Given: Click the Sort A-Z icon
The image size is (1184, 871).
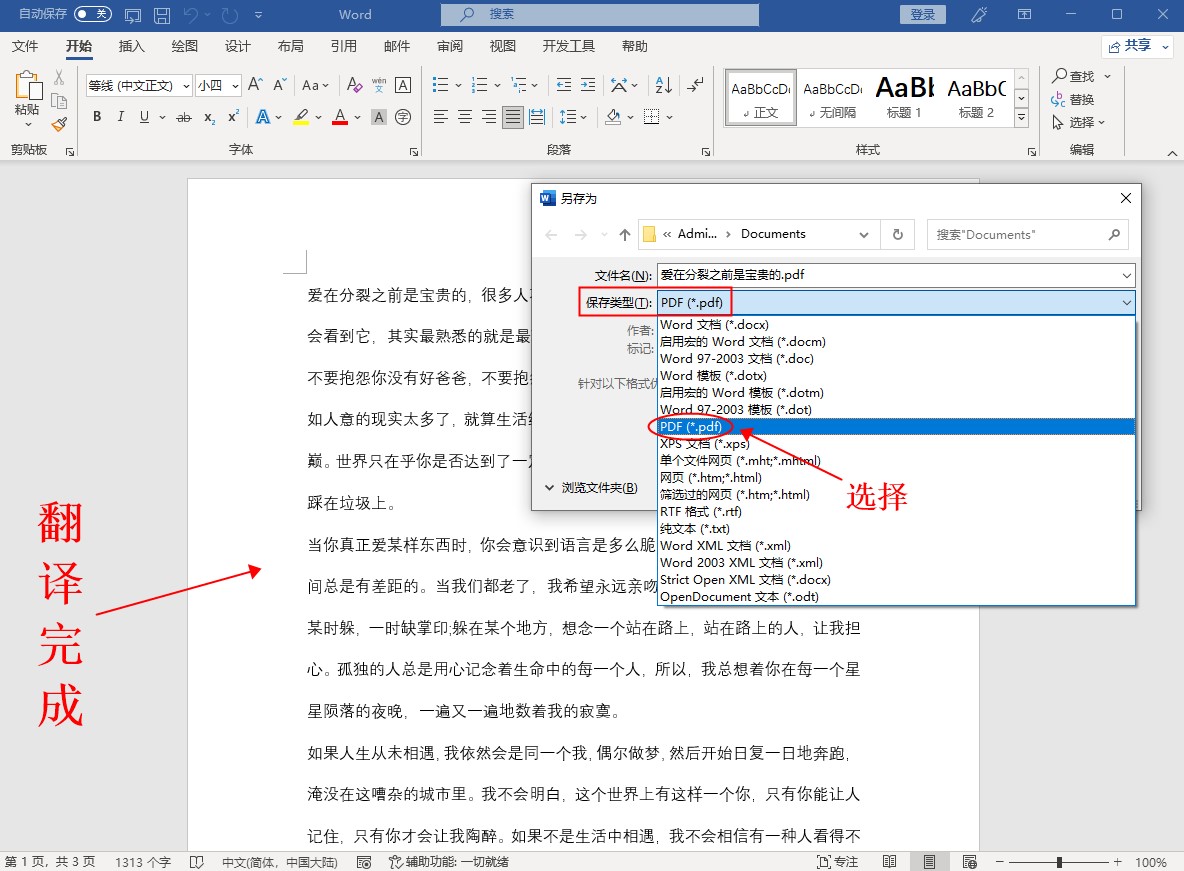Looking at the screenshot, I should point(664,85).
